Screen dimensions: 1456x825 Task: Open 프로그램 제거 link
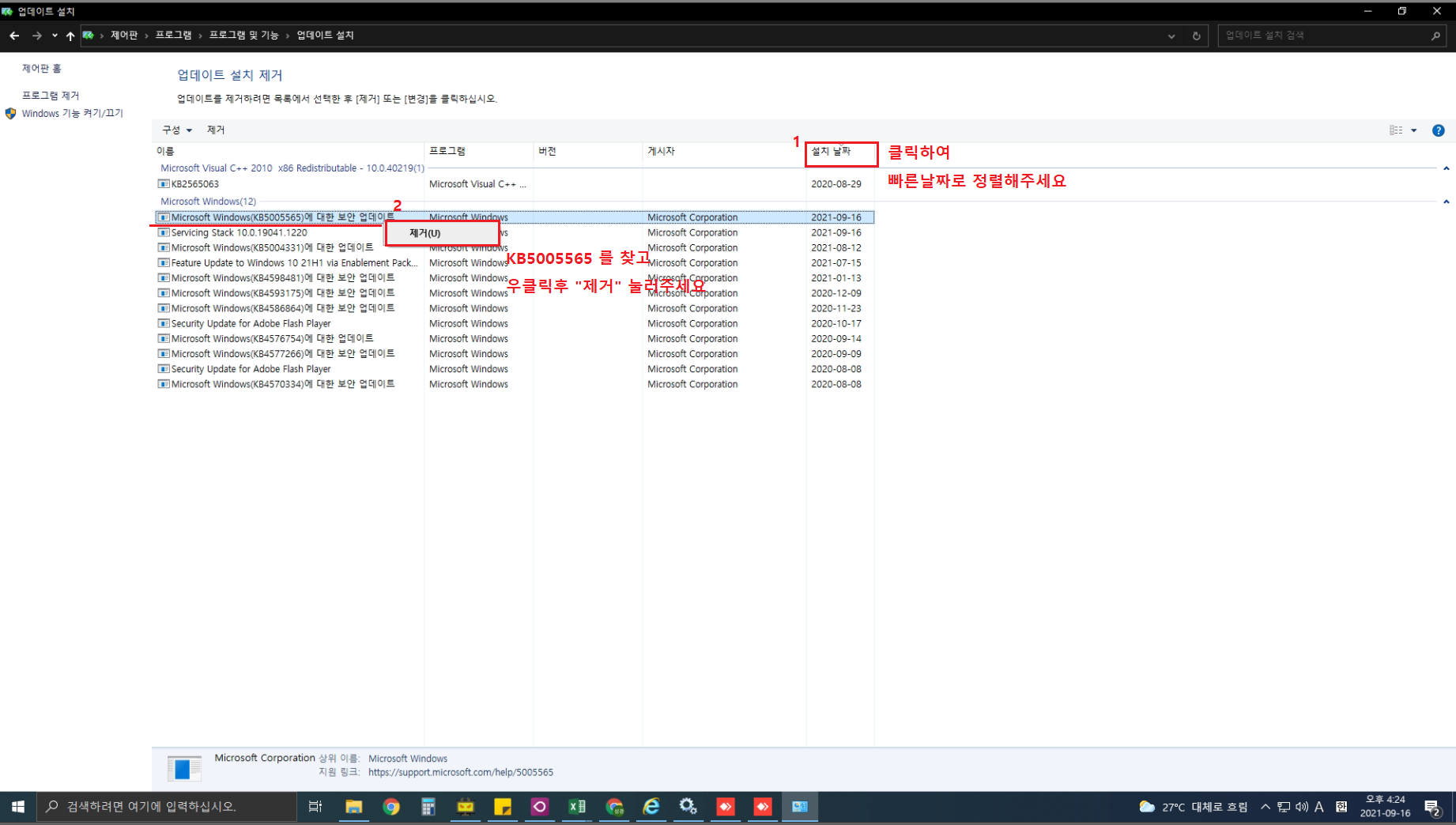pyautogui.click(x=51, y=96)
